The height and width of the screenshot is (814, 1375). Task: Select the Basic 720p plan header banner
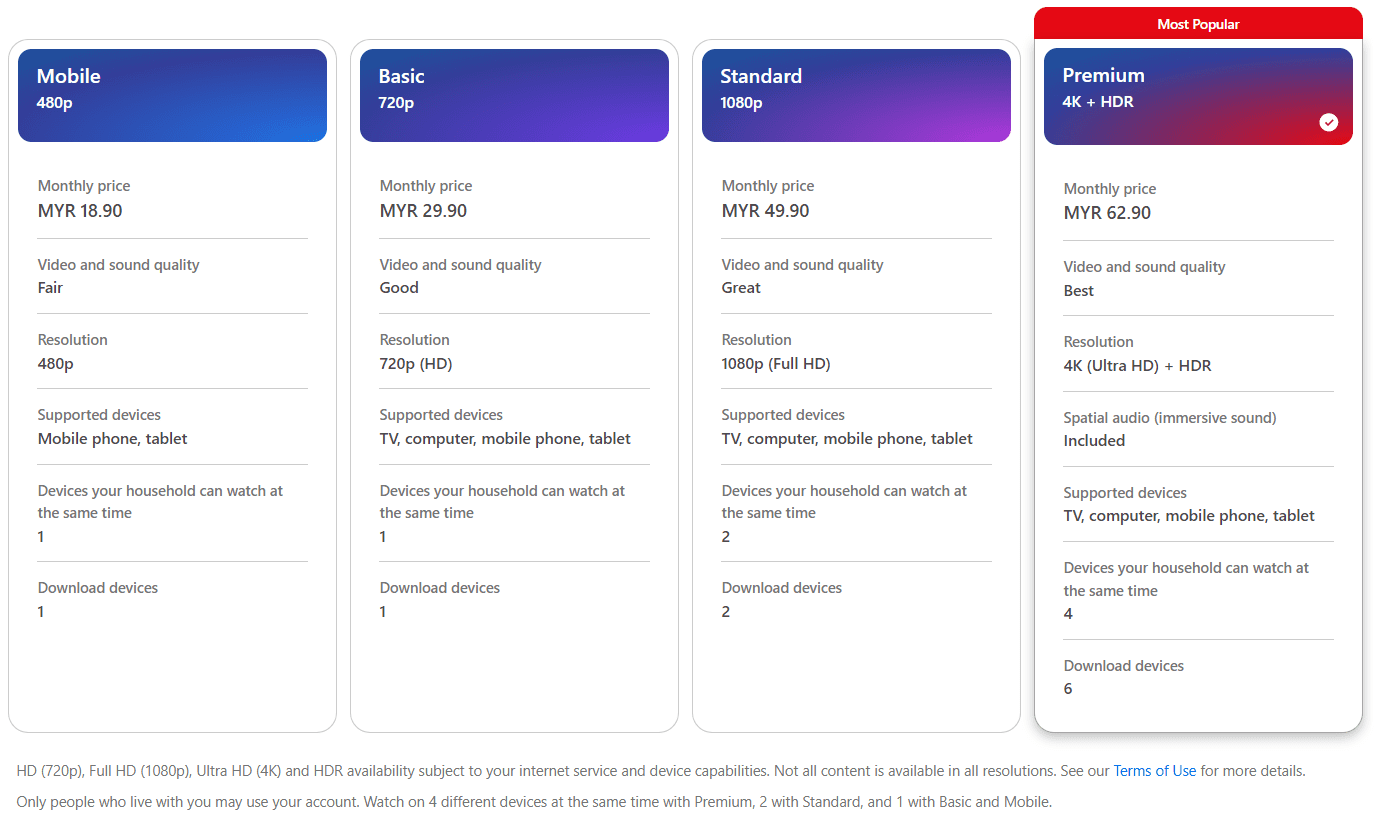click(514, 95)
